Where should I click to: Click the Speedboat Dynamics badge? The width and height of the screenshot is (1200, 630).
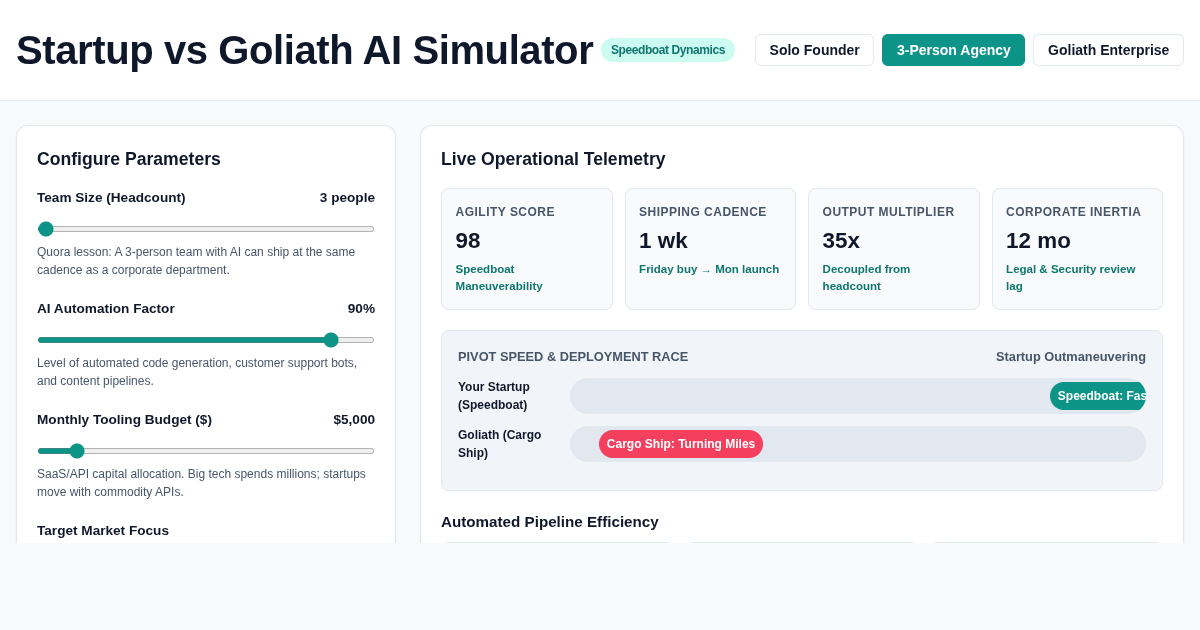[x=668, y=50]
